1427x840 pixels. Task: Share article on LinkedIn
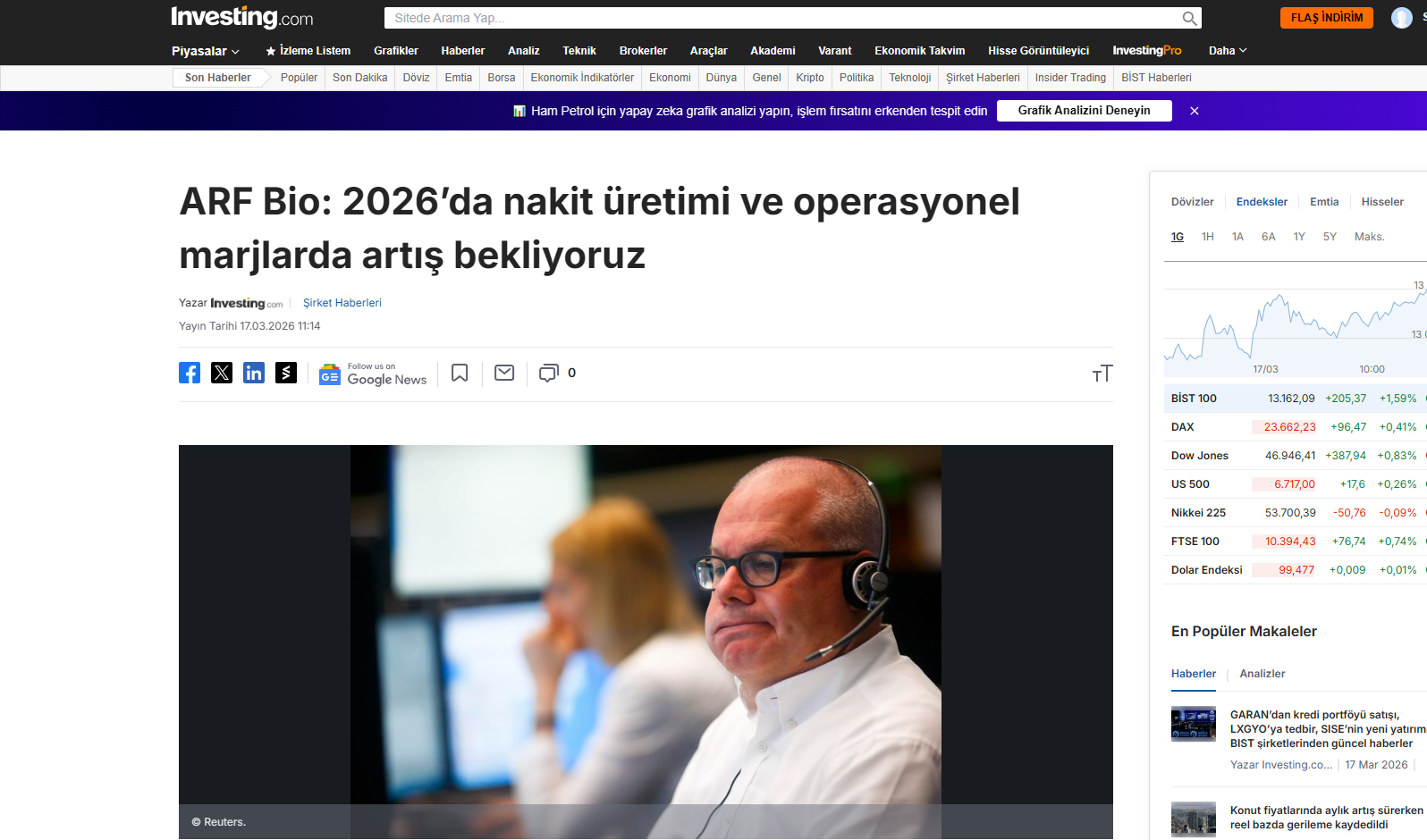click(x=254, y=373)
